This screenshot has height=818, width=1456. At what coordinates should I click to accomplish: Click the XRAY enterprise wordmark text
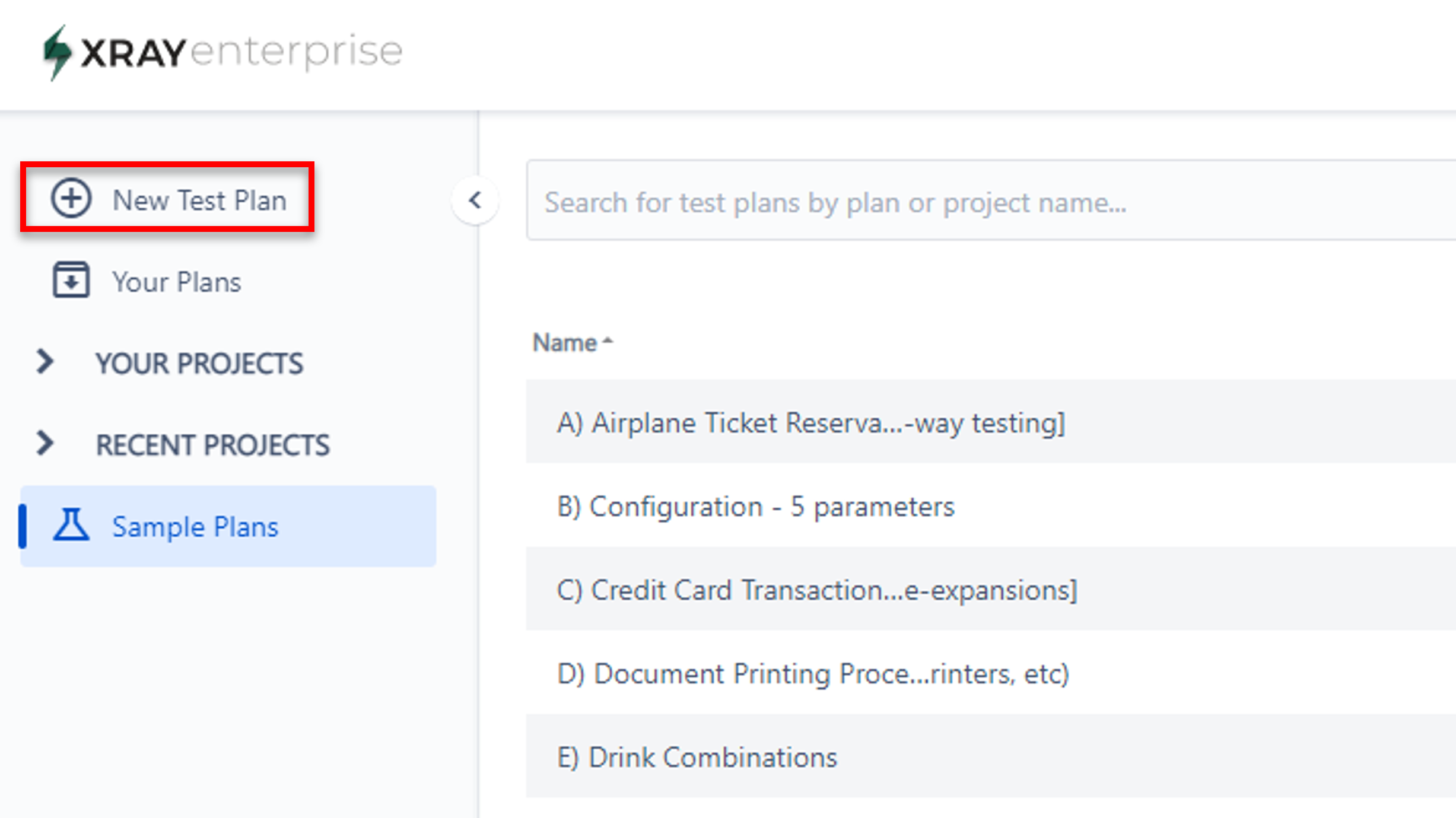click(x=242, y=52)
